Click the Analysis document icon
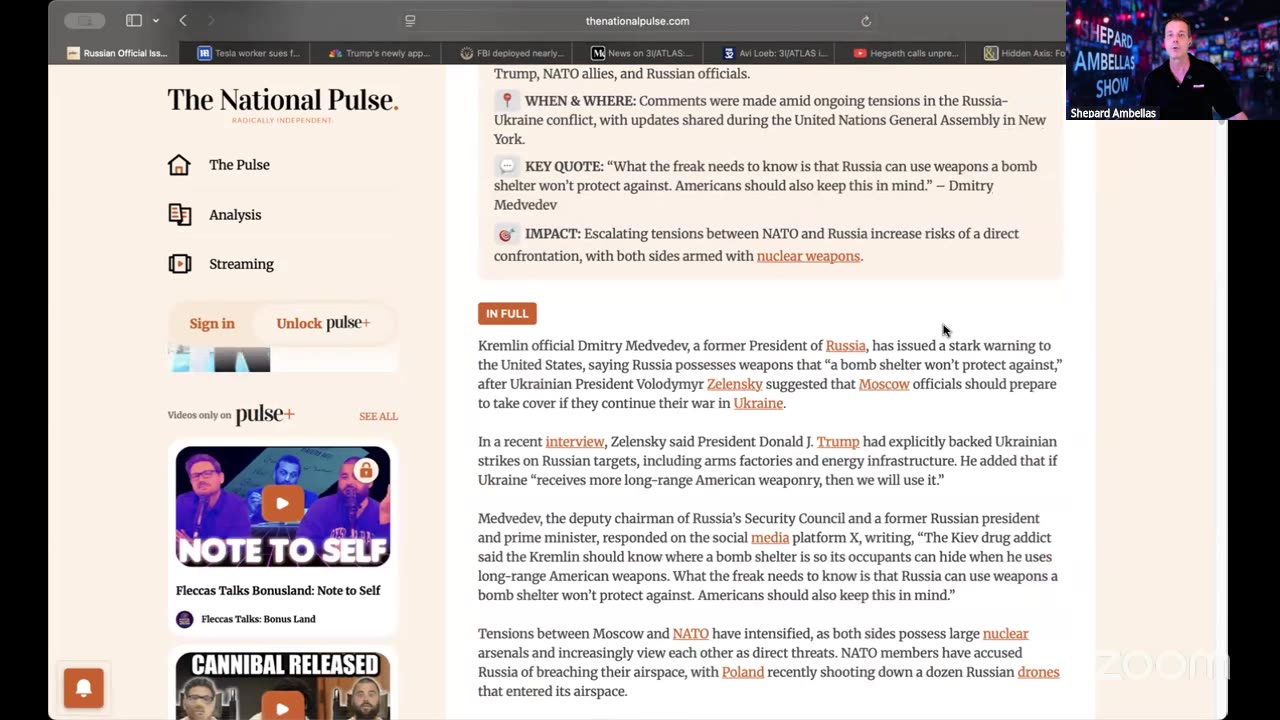 click(180, 214)
